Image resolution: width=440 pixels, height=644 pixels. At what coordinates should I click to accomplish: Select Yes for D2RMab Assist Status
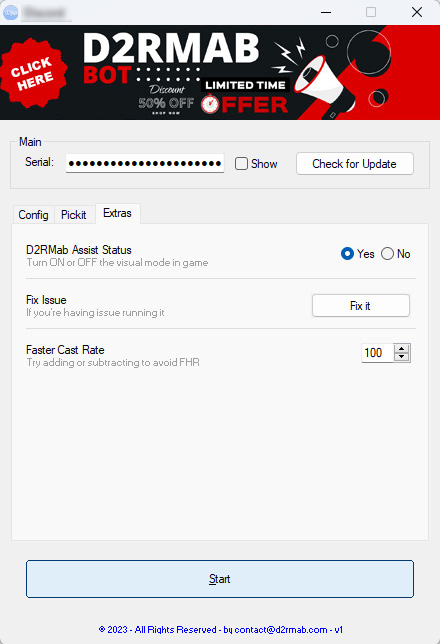click(x=347, y=254)
